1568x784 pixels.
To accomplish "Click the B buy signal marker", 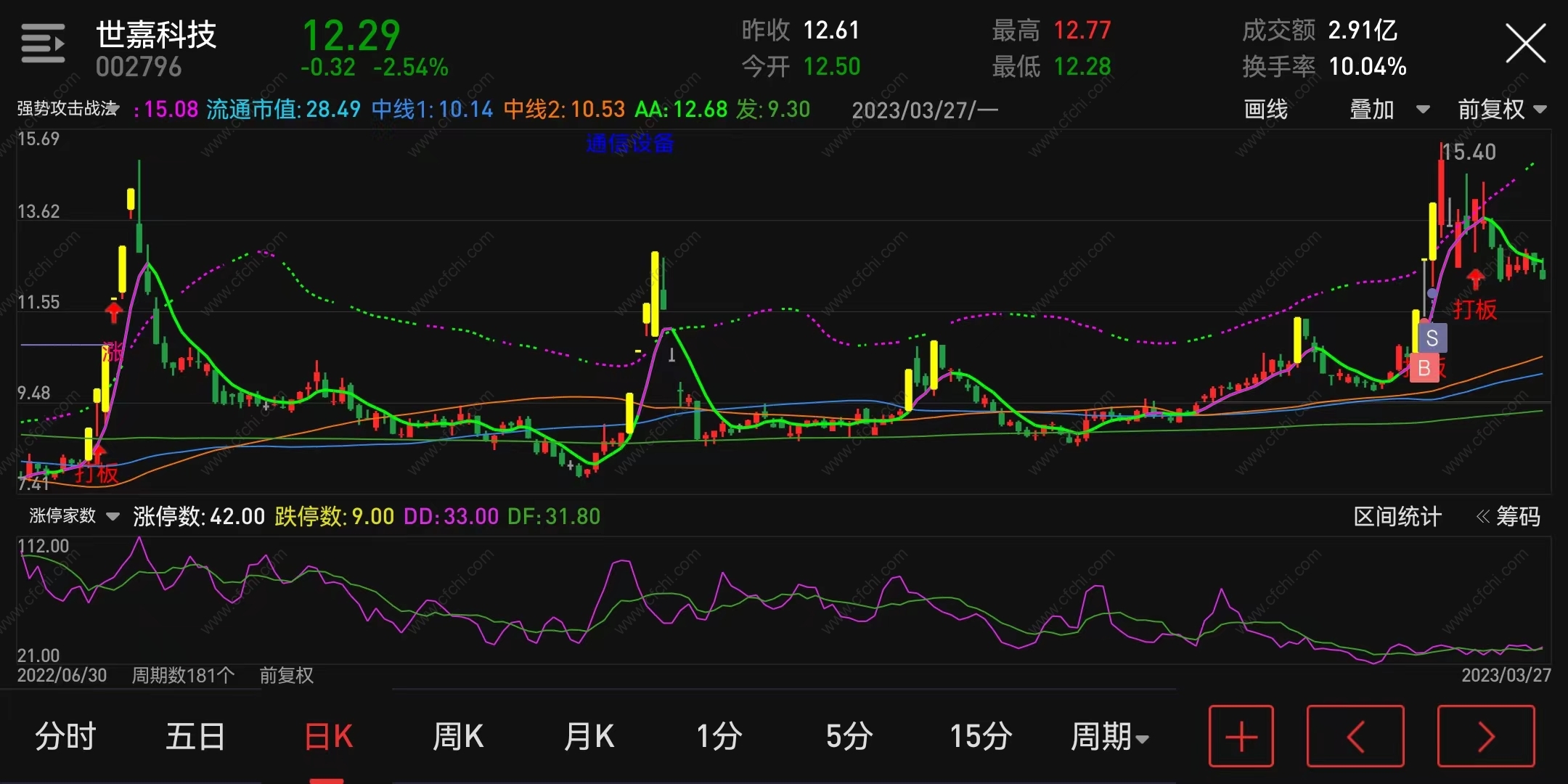I will [1424, 368].
